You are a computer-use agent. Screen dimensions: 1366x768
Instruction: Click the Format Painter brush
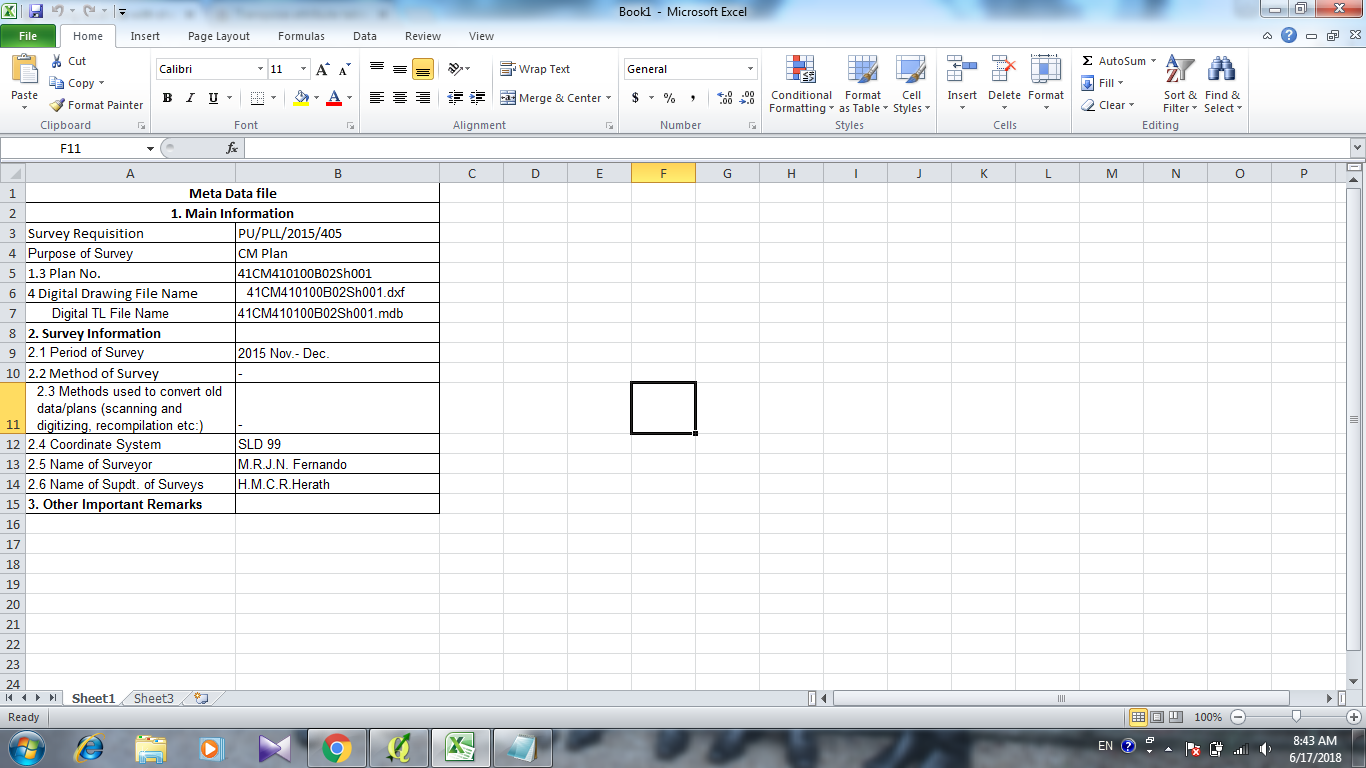tap(58, 105)
